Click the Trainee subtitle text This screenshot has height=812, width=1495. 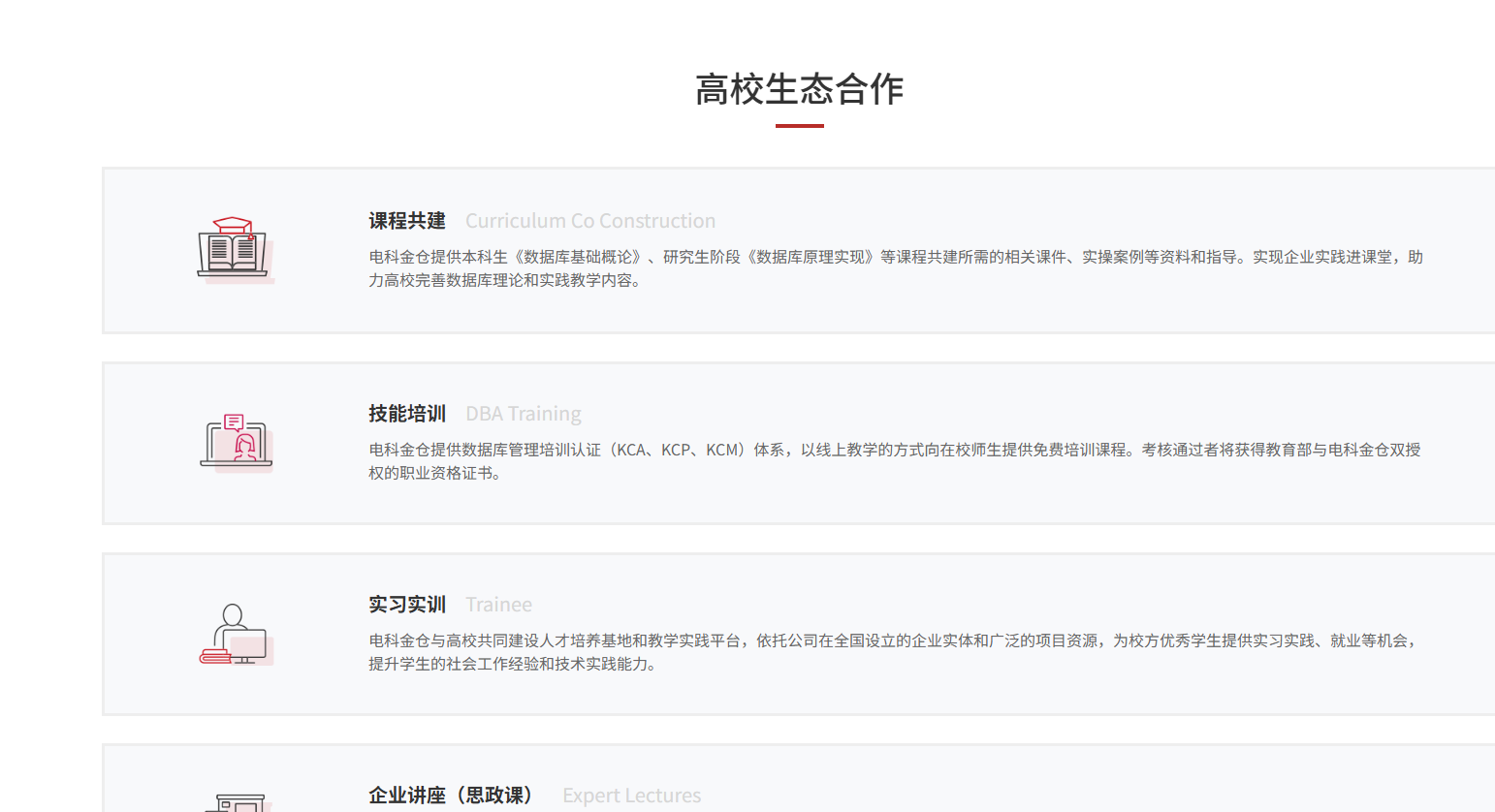coord(498,605)
